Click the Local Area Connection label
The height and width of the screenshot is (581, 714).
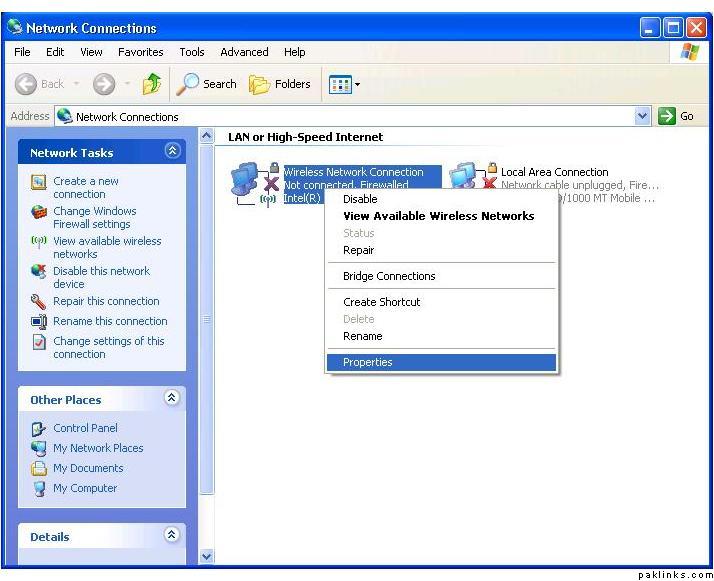point(554,172)
